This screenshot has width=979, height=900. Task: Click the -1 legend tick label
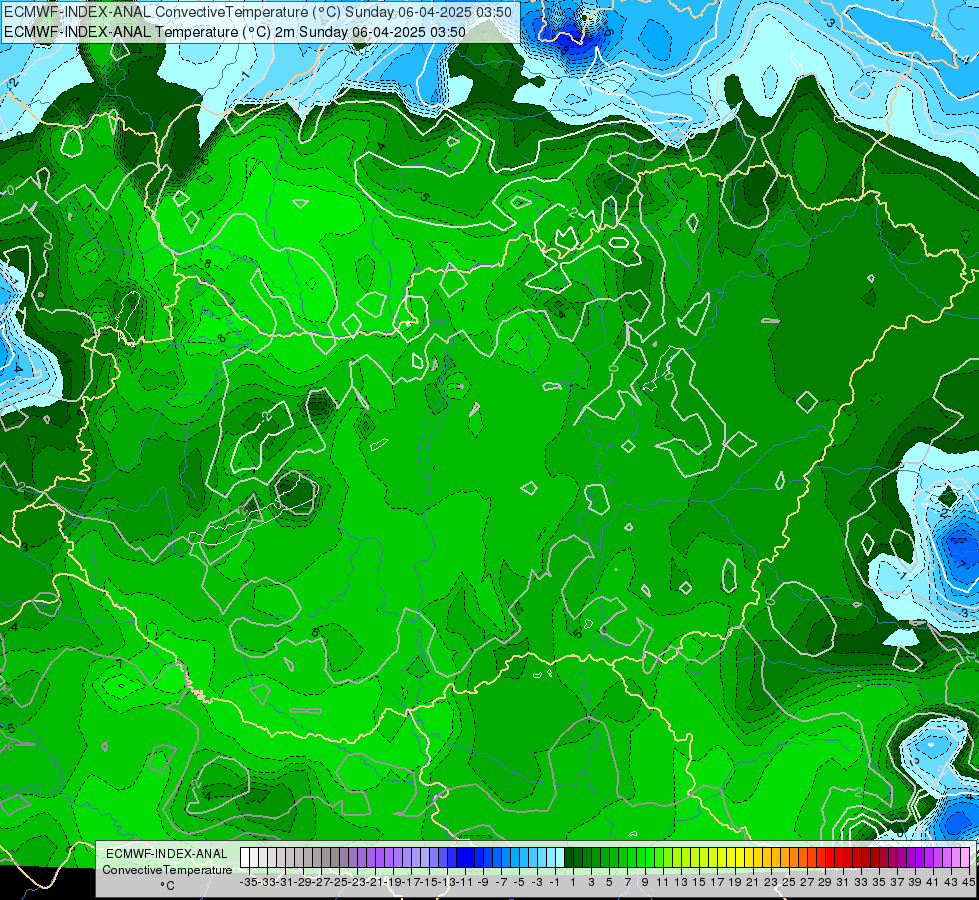[x=554, y=882]
